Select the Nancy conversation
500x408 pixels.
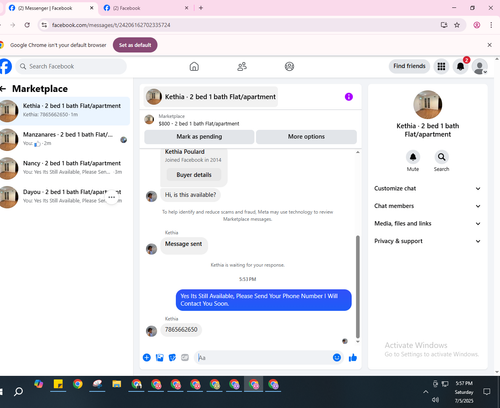(65, 168)
